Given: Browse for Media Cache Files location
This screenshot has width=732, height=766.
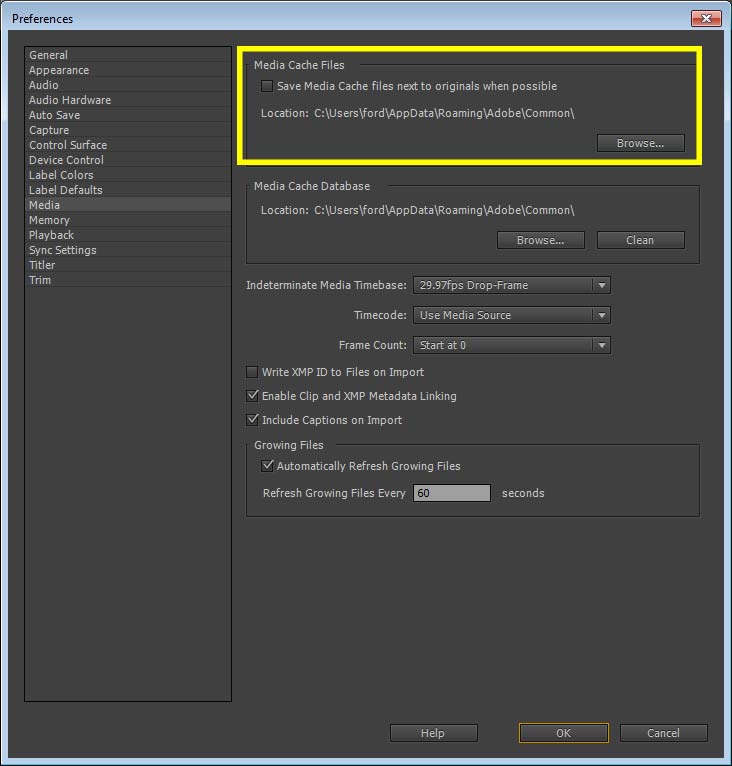Looking at the screenshot, I should [640, 143].
